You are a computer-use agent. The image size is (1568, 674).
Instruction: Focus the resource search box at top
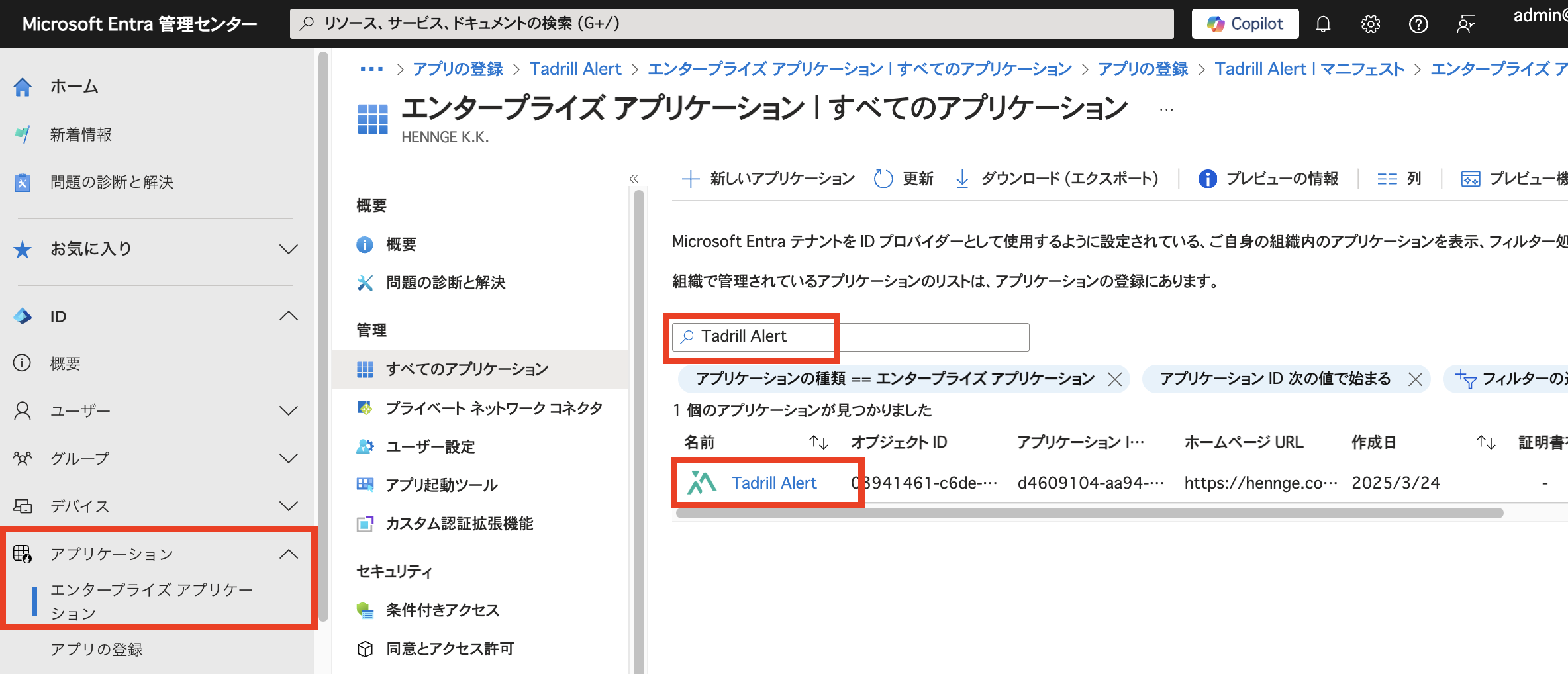tap(732, 24)
